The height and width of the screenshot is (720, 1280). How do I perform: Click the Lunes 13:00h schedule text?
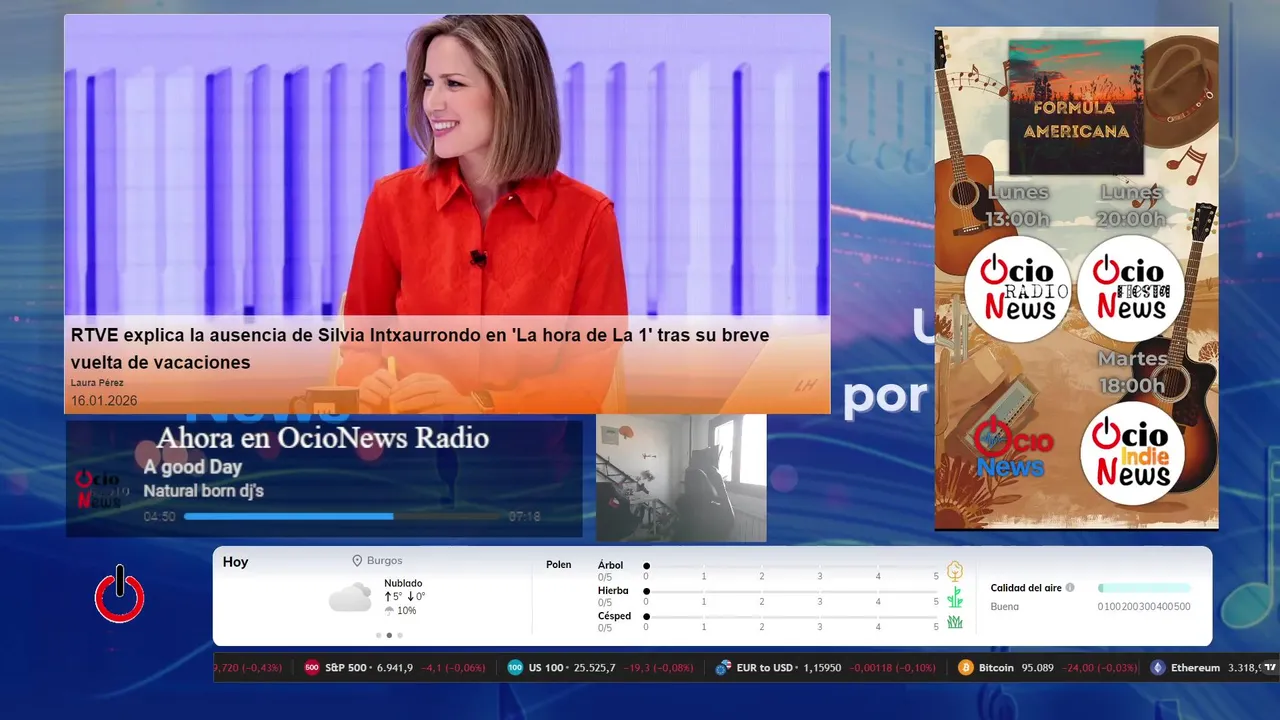pos(1018,205)
